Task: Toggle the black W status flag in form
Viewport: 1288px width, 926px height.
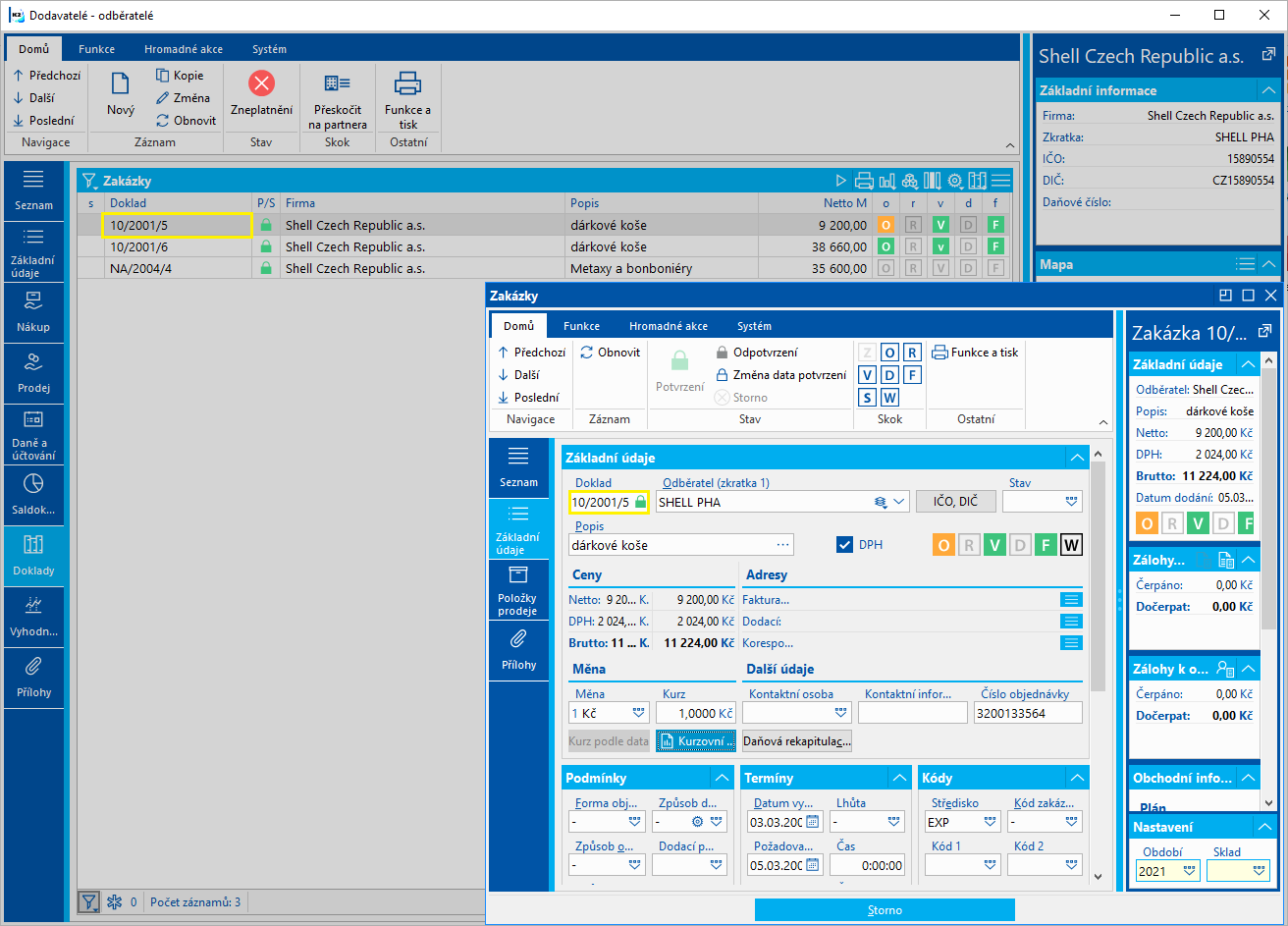Action: click(x=1071, y=545)
